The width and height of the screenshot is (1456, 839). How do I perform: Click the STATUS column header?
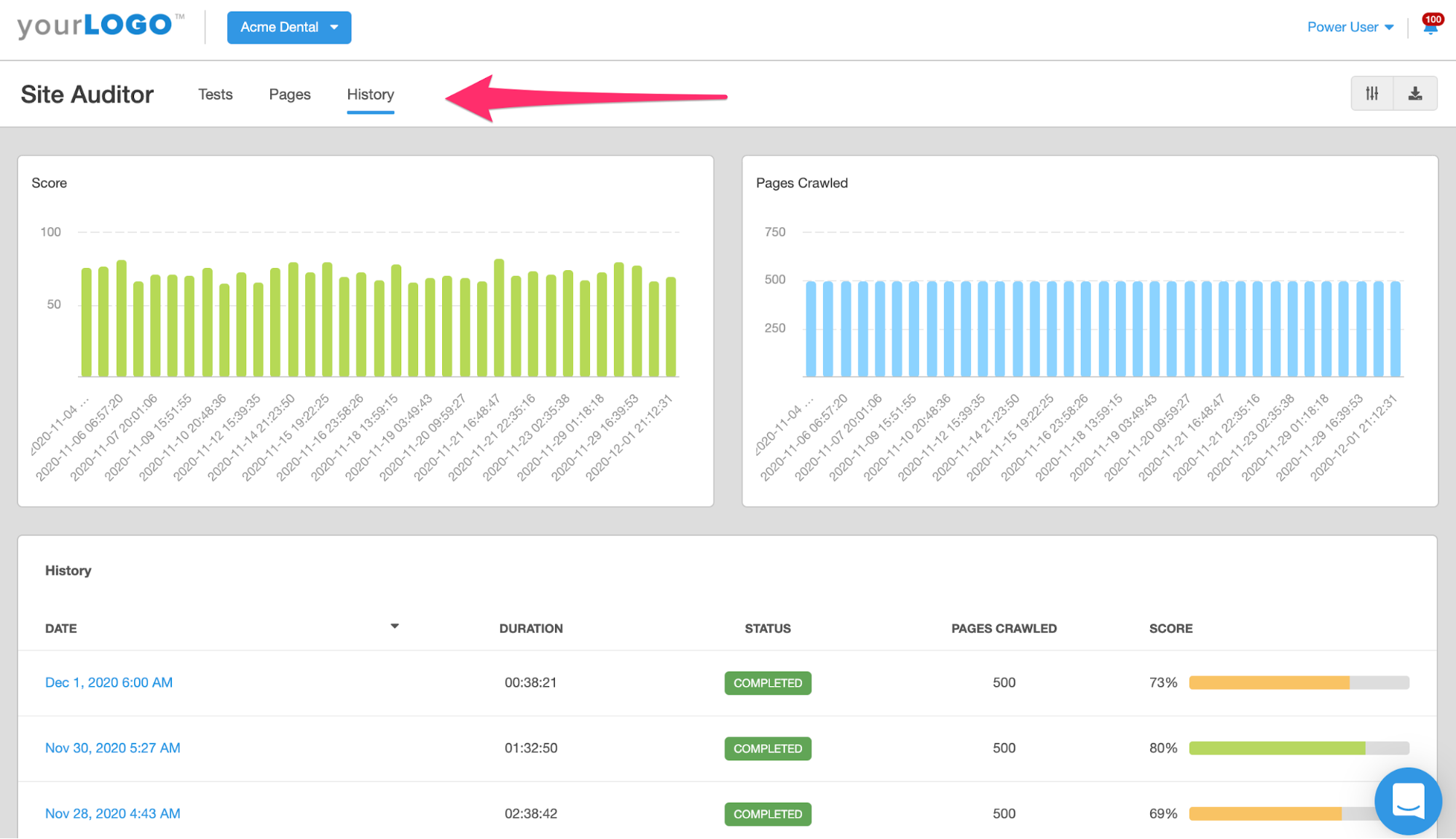pos(768,628)
